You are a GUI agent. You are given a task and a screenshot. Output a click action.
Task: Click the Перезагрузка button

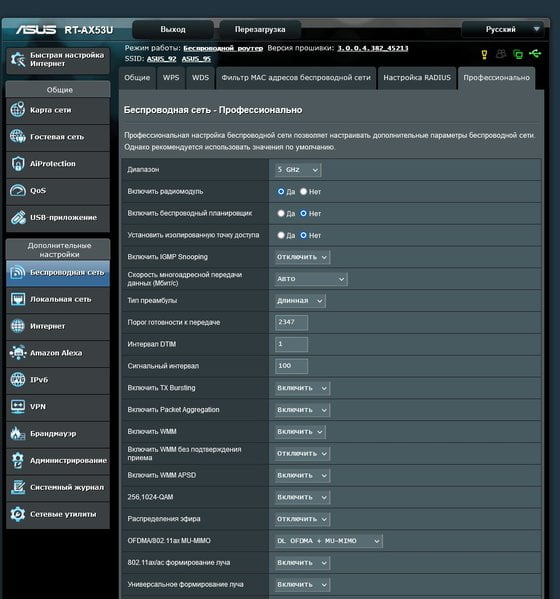tap(260, 29)
